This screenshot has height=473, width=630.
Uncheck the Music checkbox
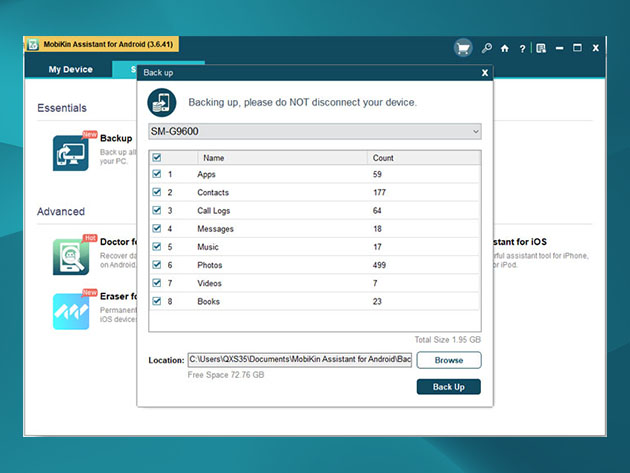click(157, 246)
